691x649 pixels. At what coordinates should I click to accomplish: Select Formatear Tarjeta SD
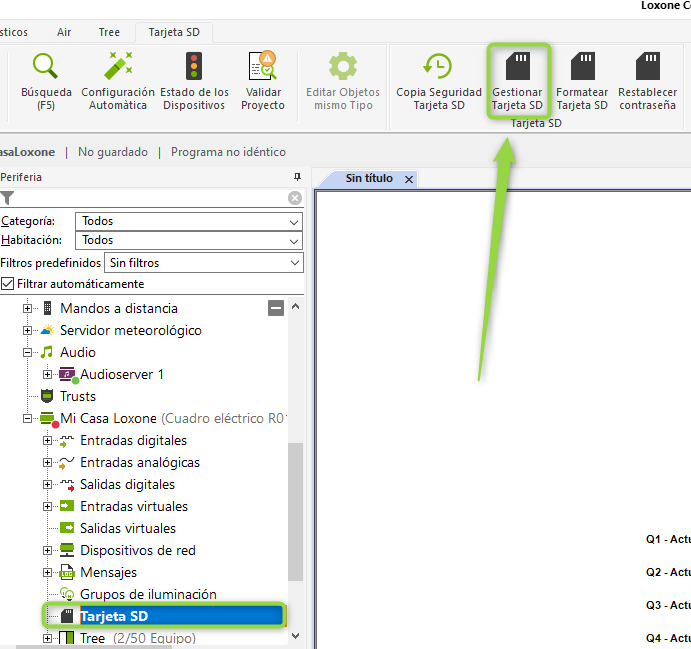click(x=582, y=67)
